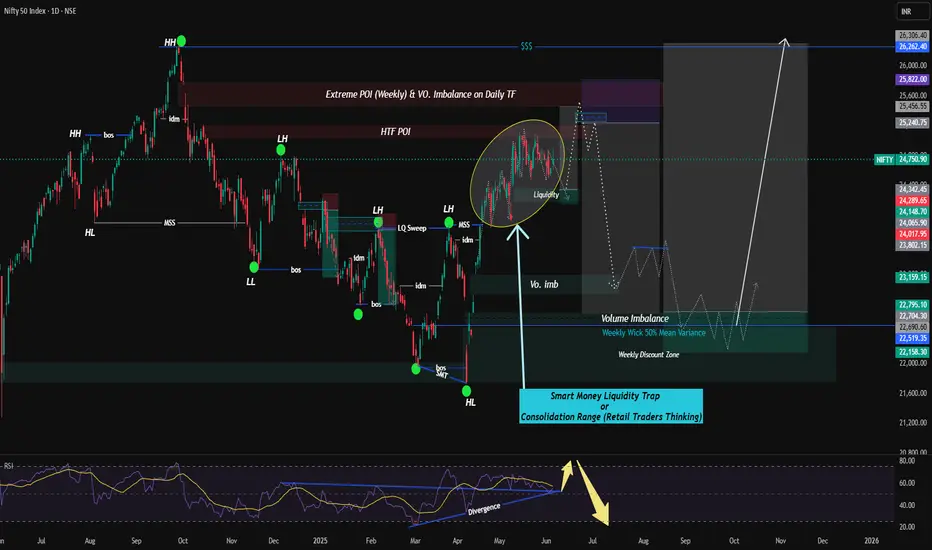Click the 2026 time axis label

coord(871,540)
